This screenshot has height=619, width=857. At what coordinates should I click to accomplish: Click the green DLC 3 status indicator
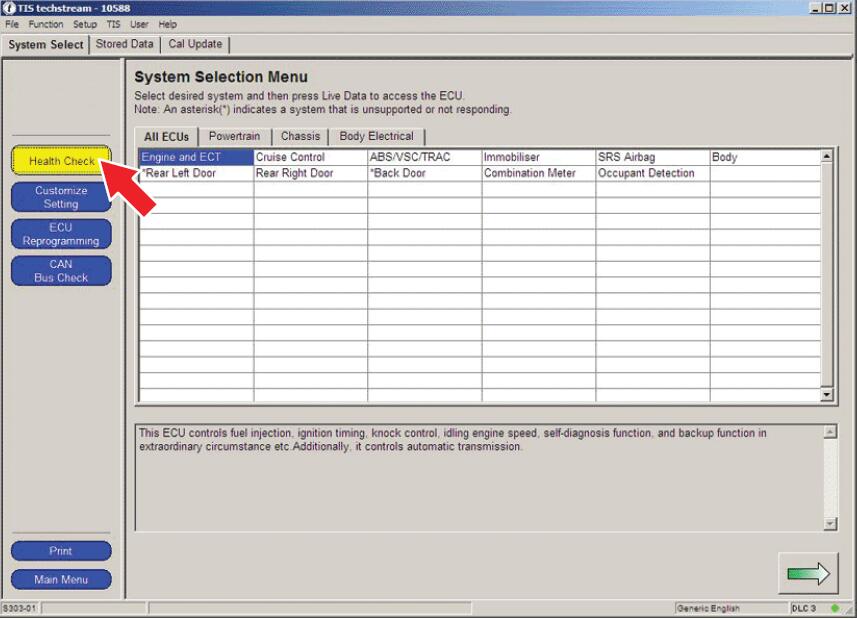tap(835, 608)
